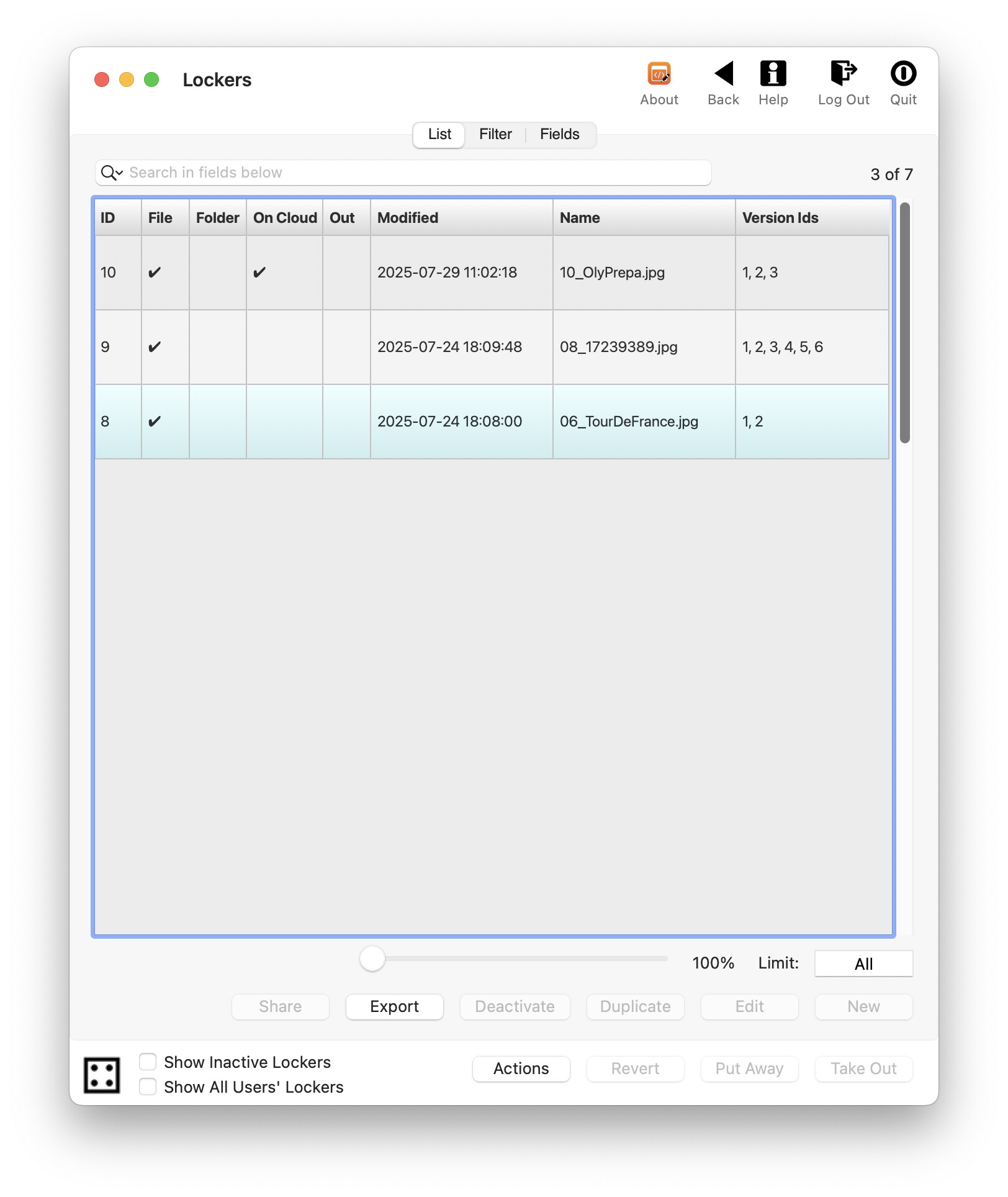
Task: Log Out using the door icon
Action: click(843, 75)
